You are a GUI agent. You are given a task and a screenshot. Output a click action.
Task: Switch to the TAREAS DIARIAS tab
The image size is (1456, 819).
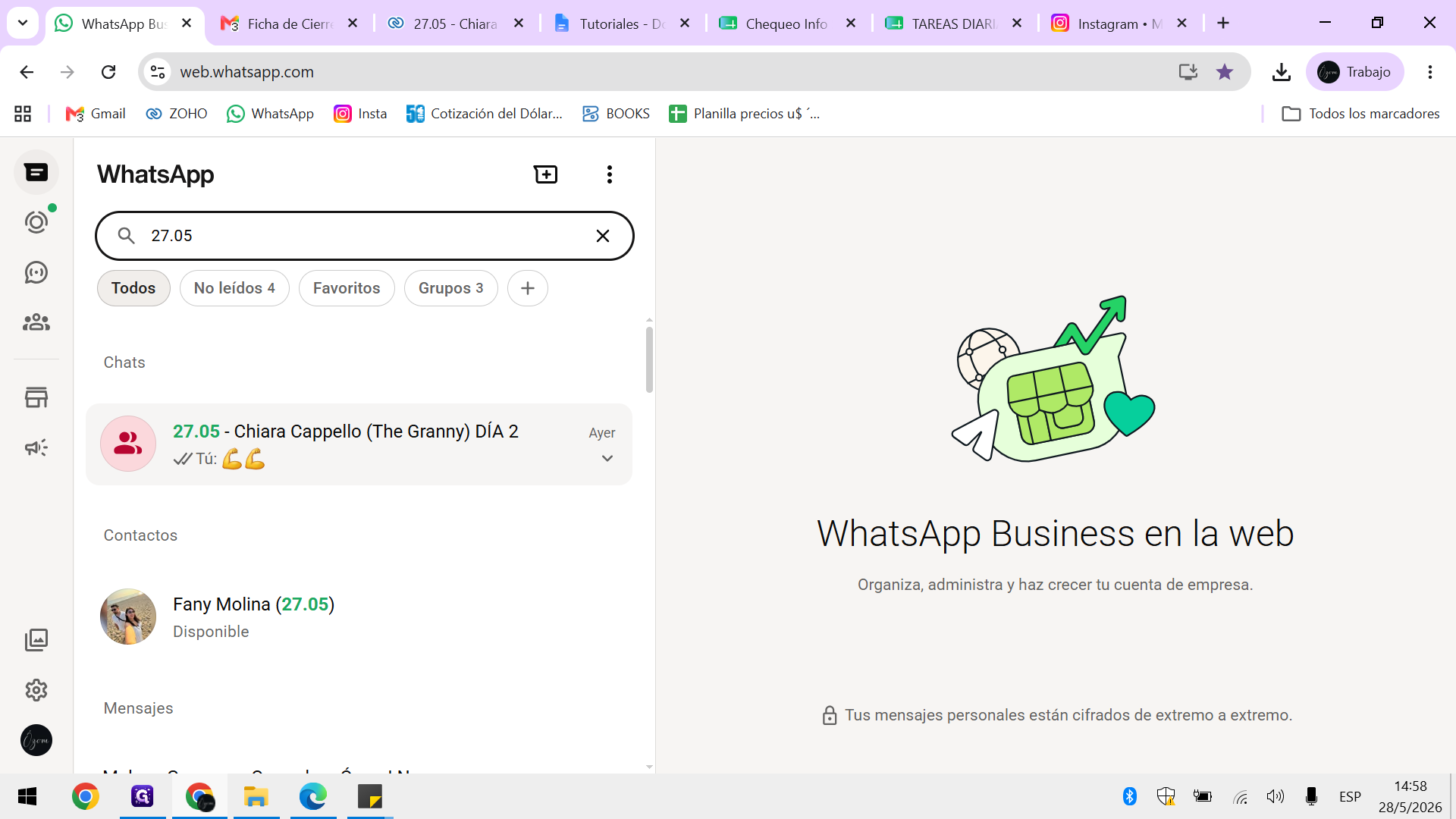pyautogui.click(x=953, y=24)
